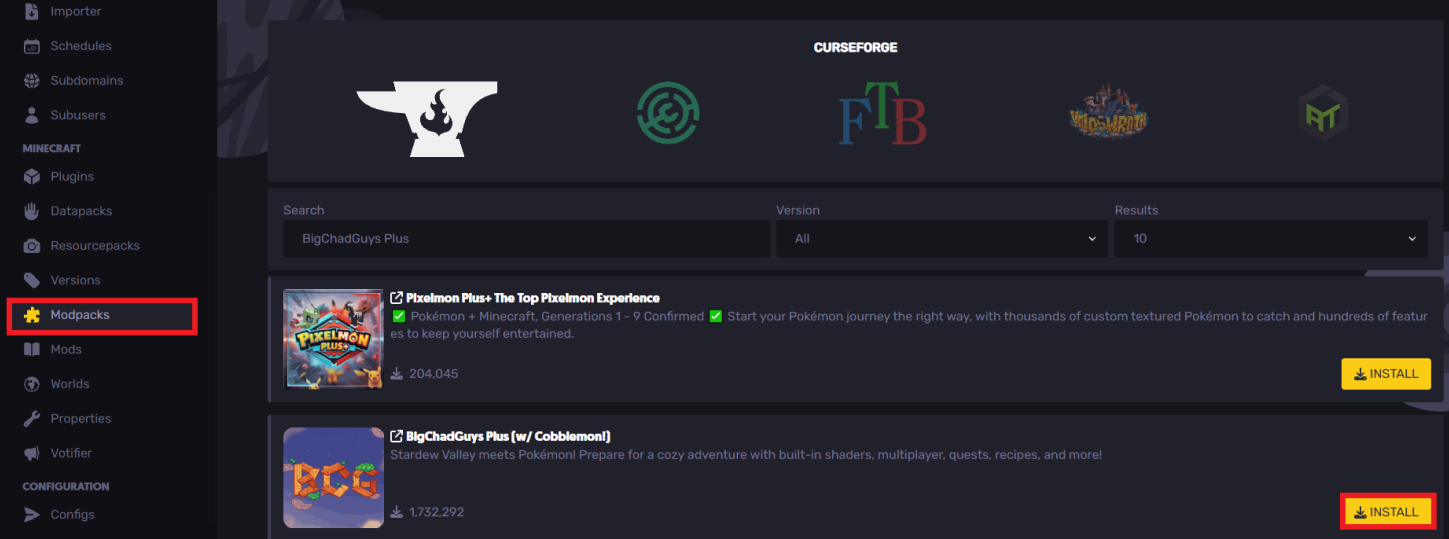The image size is (1449, 539).
Task: Pick the VoidsWrath provider logo
Action: (1107, 113)
